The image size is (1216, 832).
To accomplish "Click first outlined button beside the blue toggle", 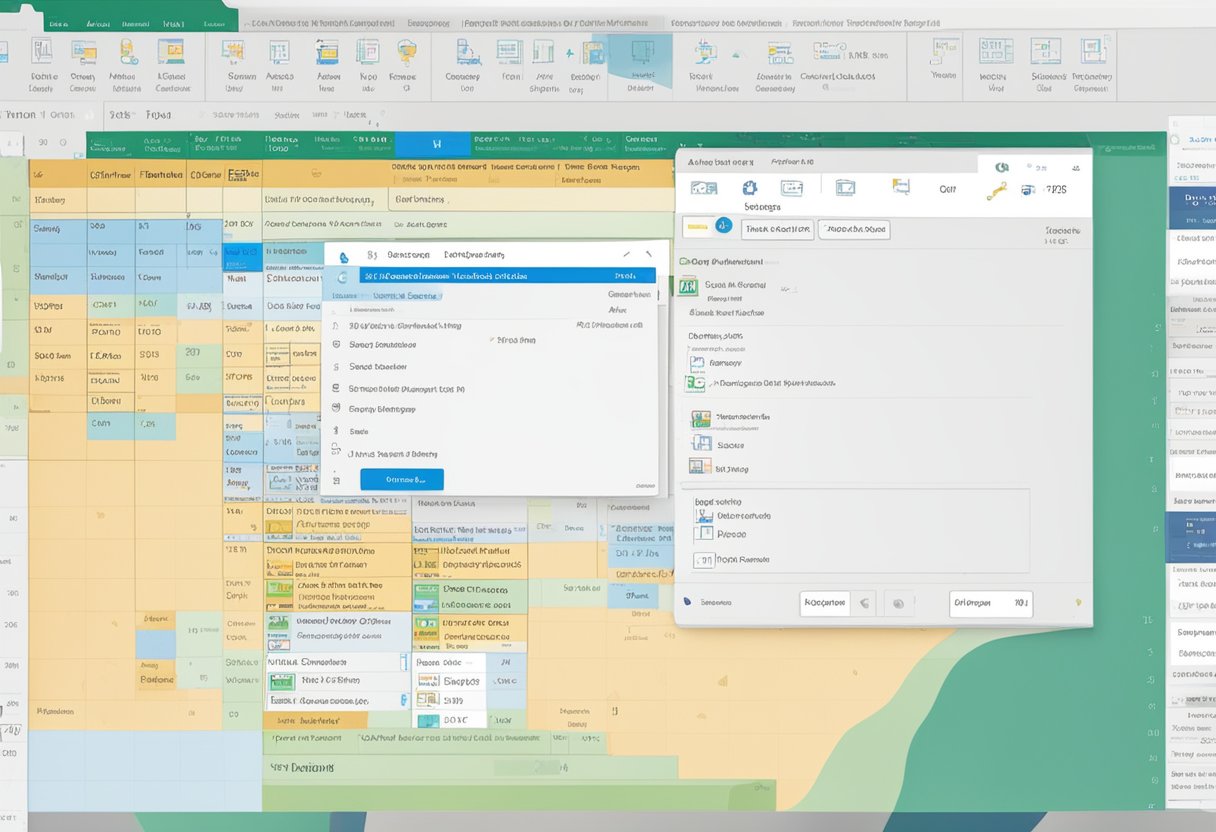I will point(777,229).
